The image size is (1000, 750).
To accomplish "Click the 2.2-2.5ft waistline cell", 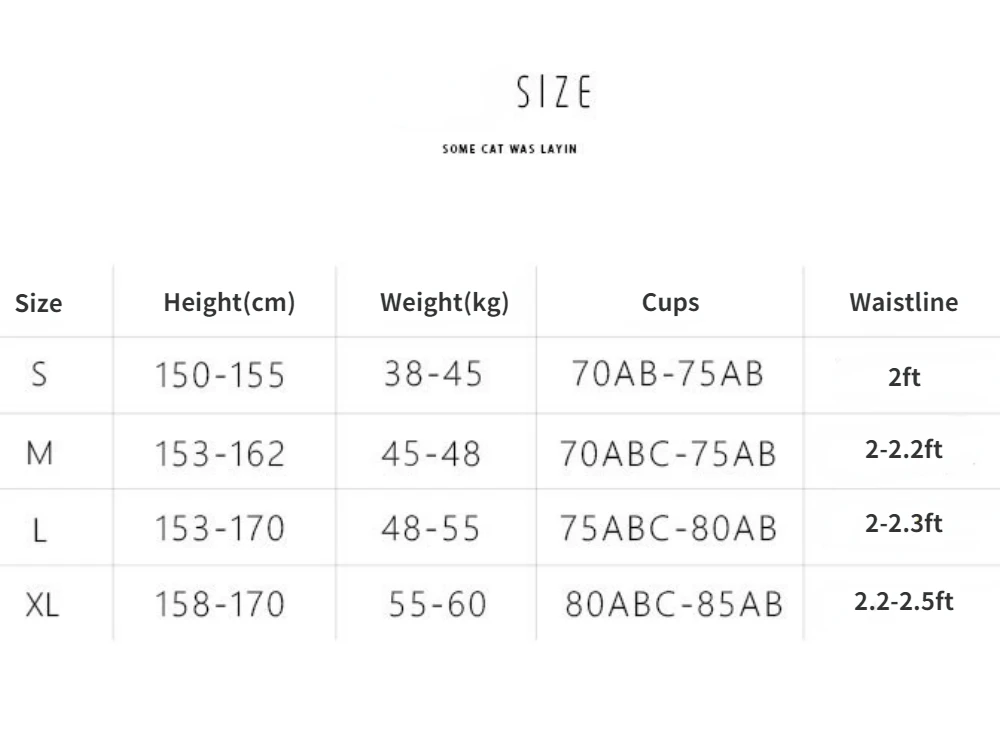I will (903, 601).
